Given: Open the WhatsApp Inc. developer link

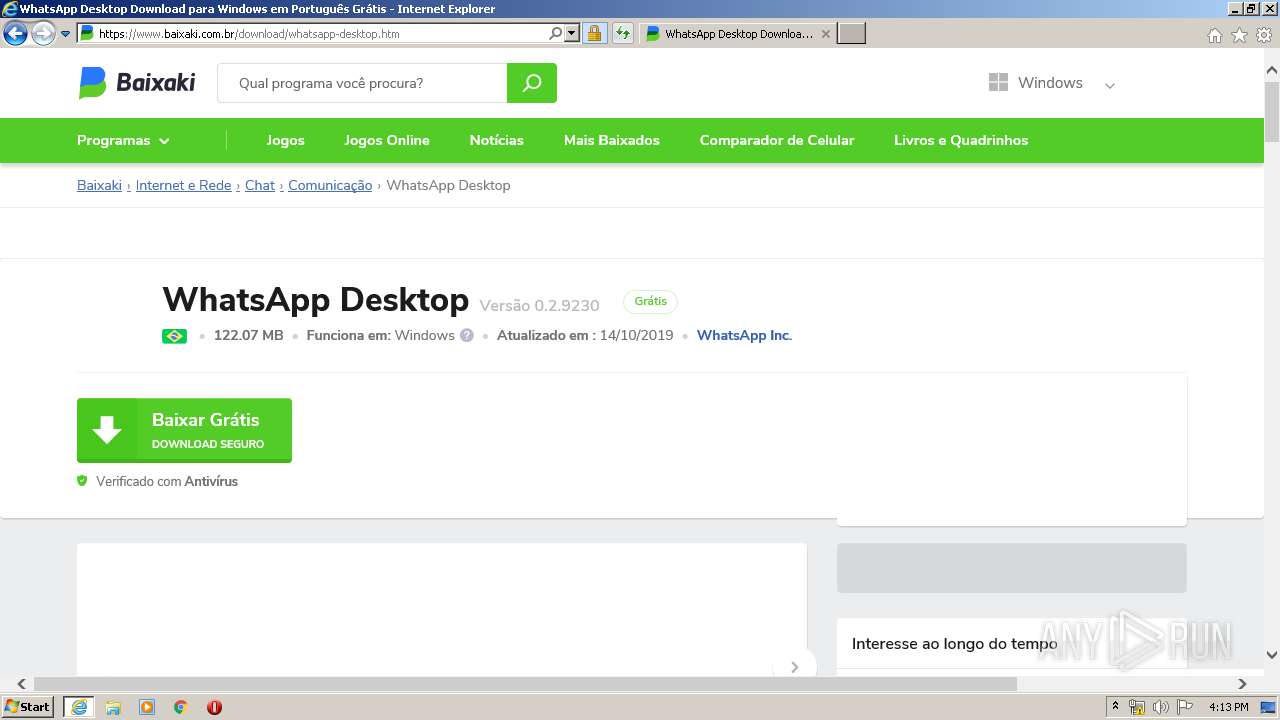Looking at the screenshot, I should coord(744,335).
